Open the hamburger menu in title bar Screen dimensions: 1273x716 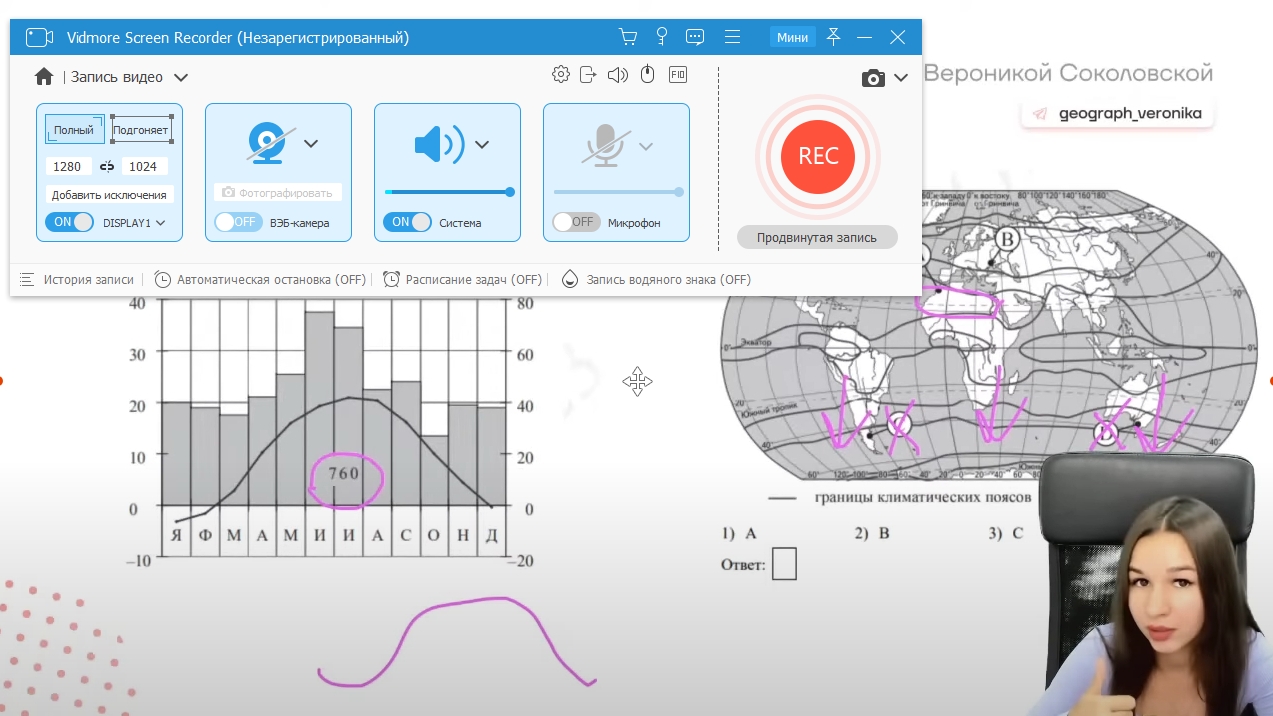(x=732, y=38)
